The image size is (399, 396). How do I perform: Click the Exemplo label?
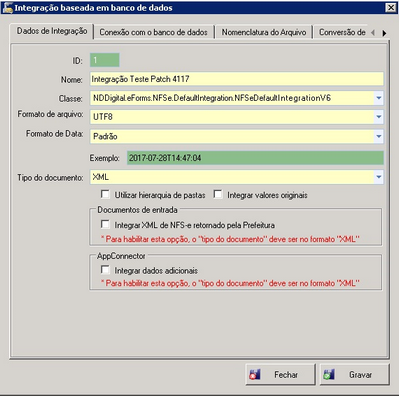coord(104,158)
